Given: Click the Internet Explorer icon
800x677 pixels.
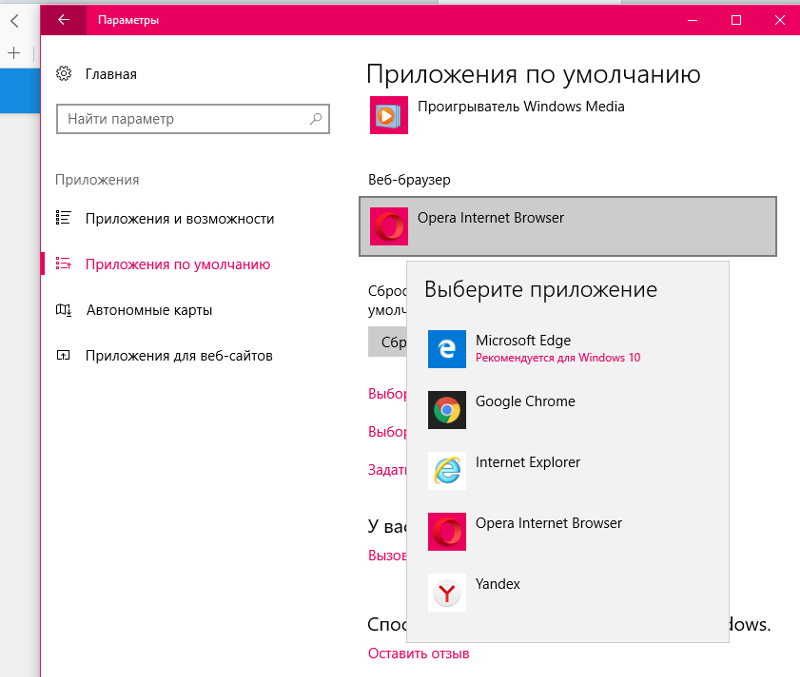Looking at the screenshot, I should (447, 471).
